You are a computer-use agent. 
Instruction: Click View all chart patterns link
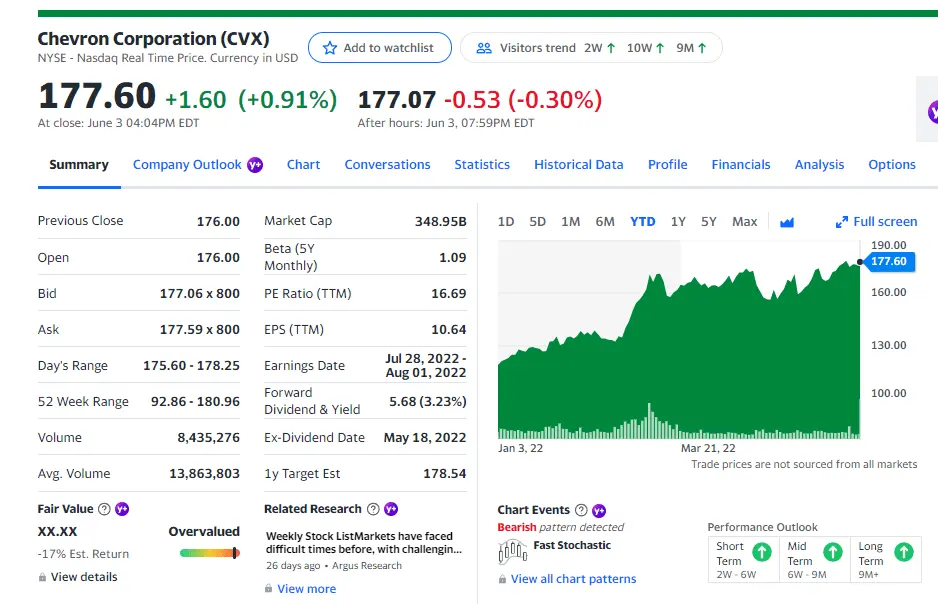[x=573, y=579]
